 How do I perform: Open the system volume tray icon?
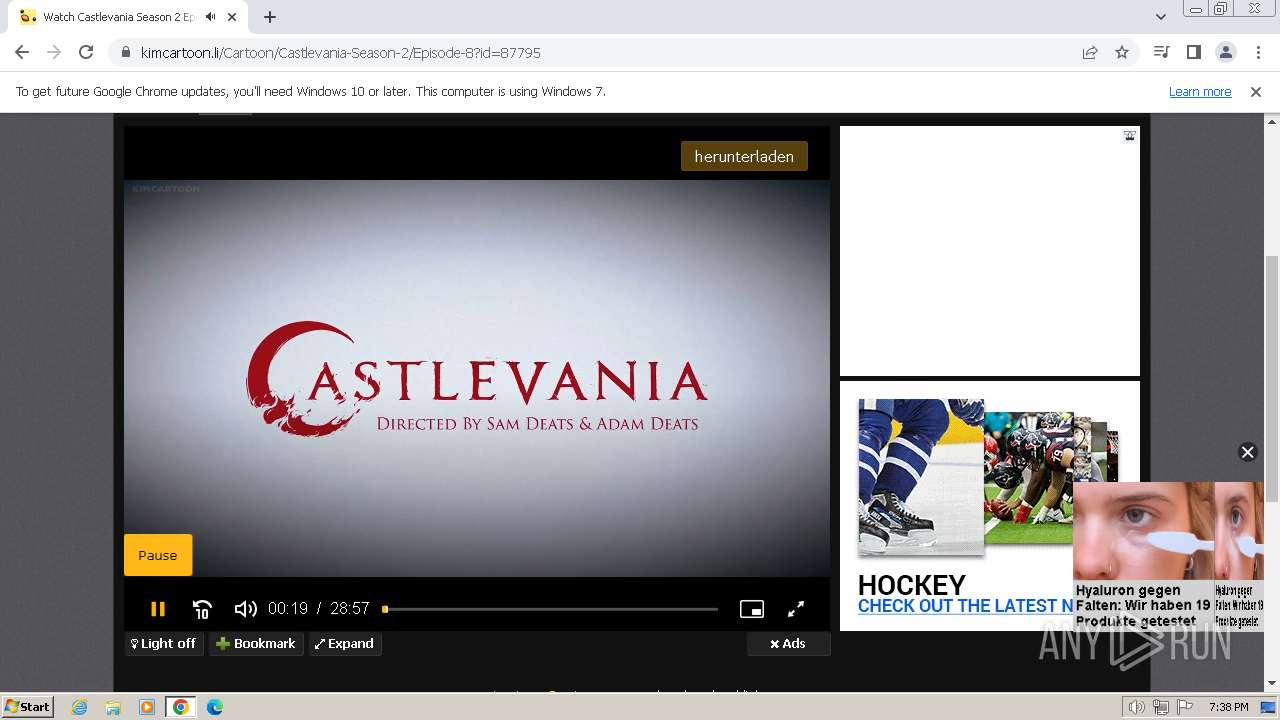pos(1137,707)
